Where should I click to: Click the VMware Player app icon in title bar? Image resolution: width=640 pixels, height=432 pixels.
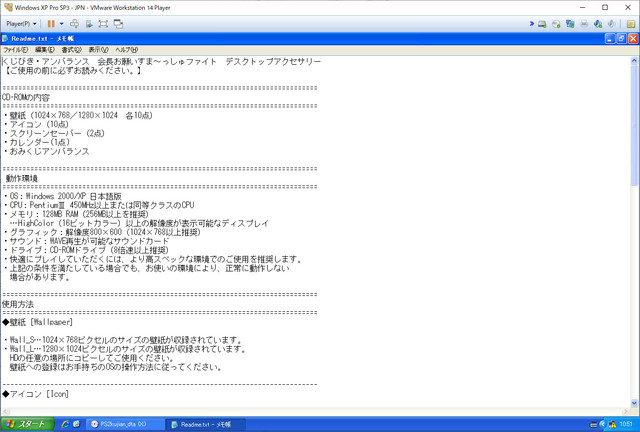8,7
